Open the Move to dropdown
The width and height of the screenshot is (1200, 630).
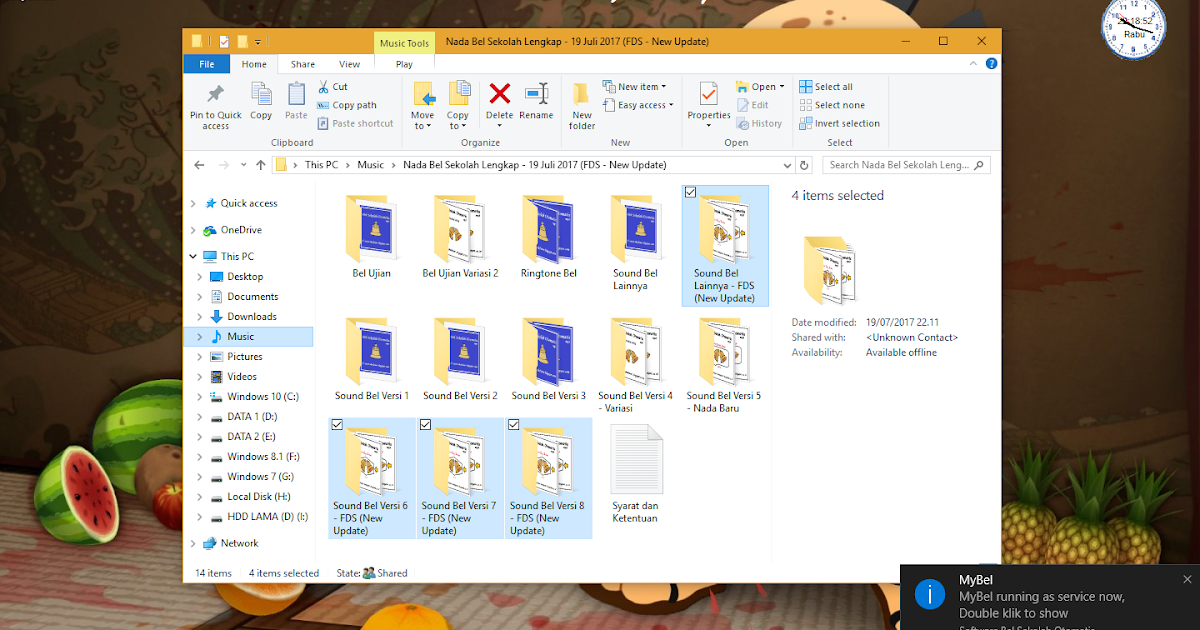(x=423, y=121)
